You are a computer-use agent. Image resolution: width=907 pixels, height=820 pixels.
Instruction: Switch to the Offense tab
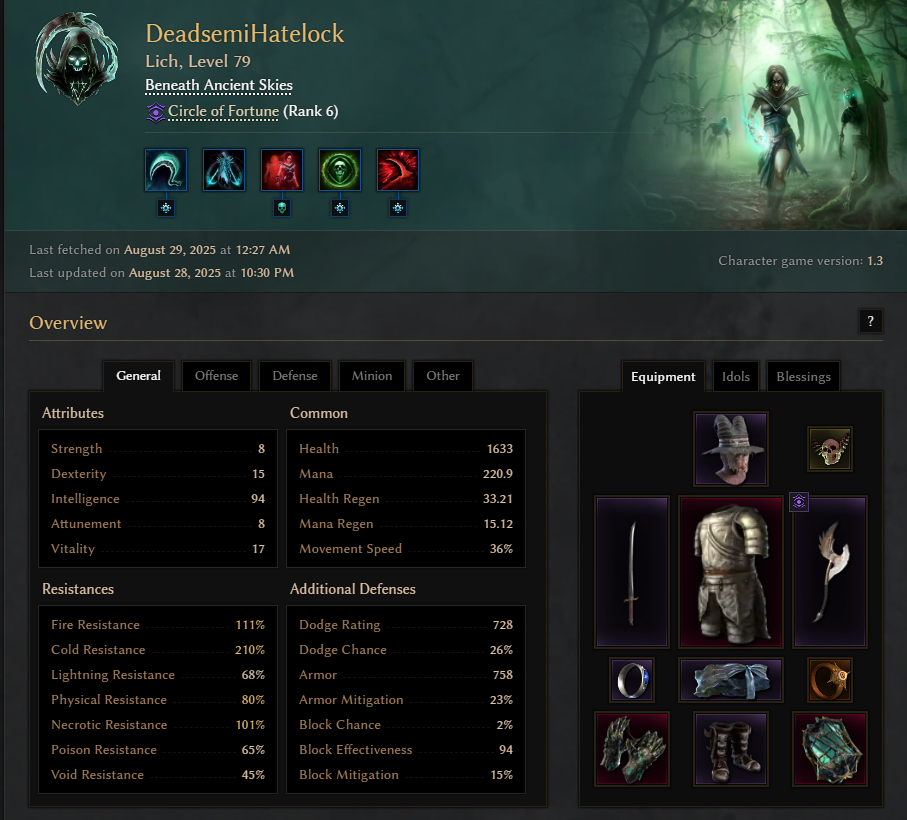(216, 376)
